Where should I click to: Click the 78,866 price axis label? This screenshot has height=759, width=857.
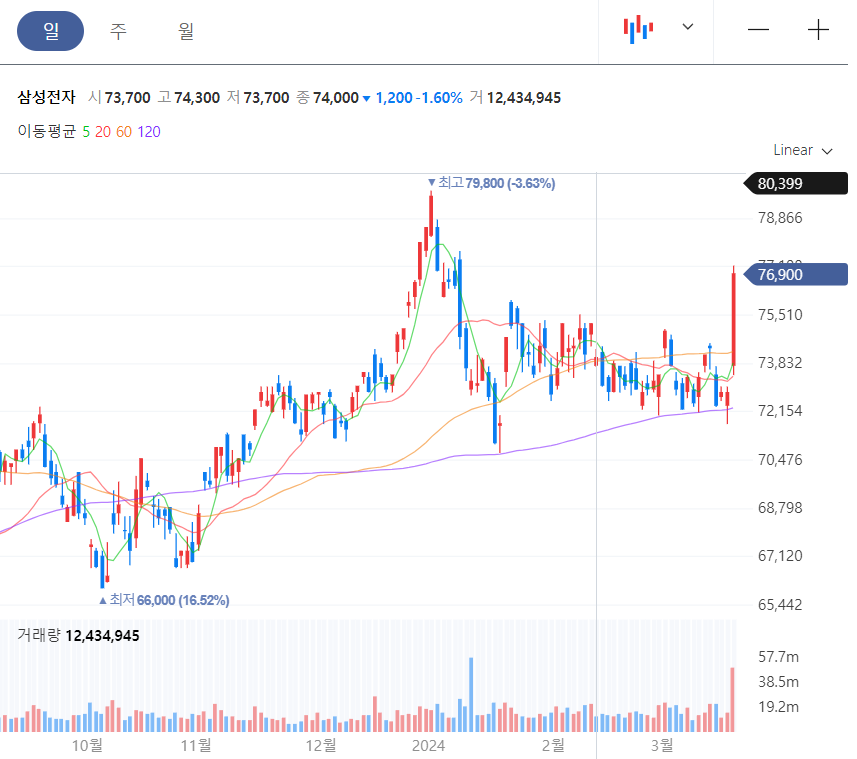coord(780,218)
